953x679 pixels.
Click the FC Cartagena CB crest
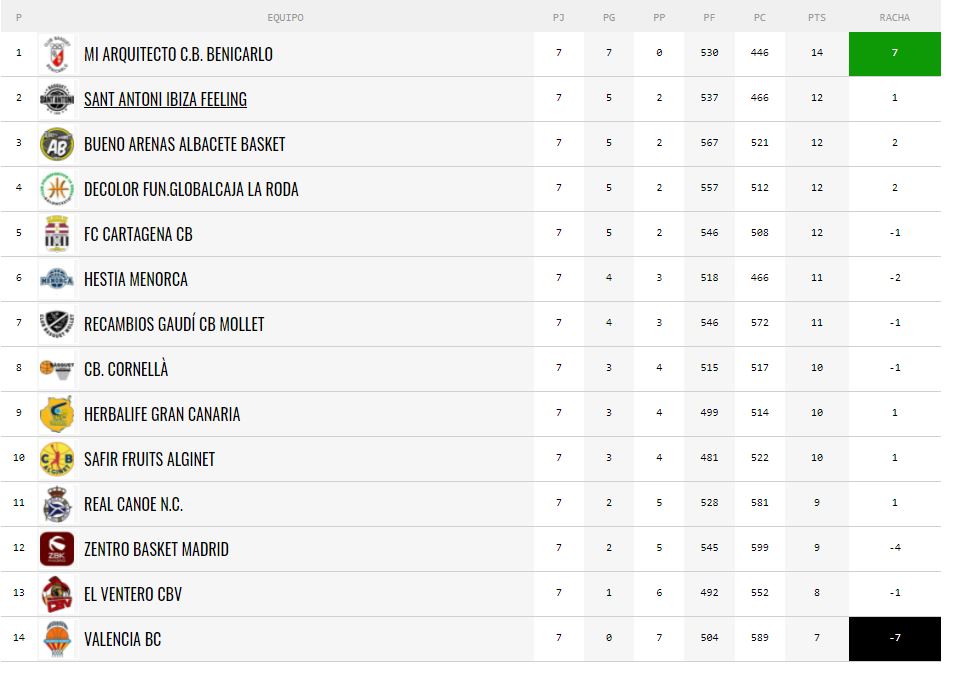pyautogui.click(x=56, y=234)
